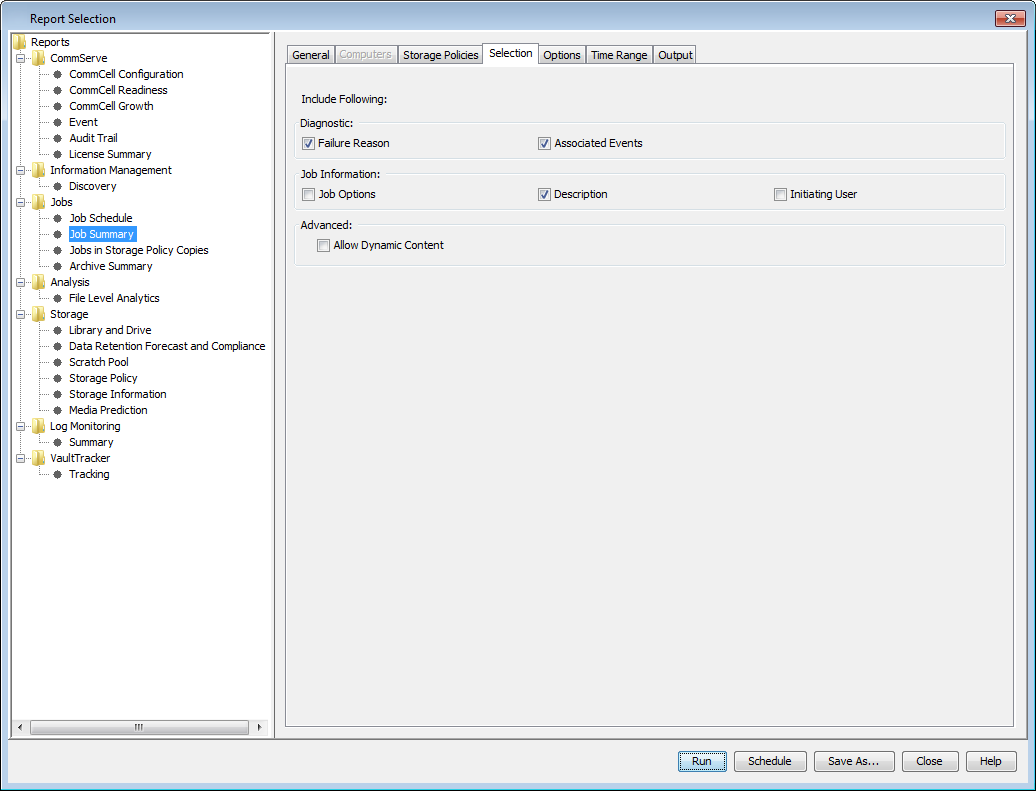Click the CommServe folder icon
The height and width of the screenshot is (791, 1036).
click(x=39, y=58)
